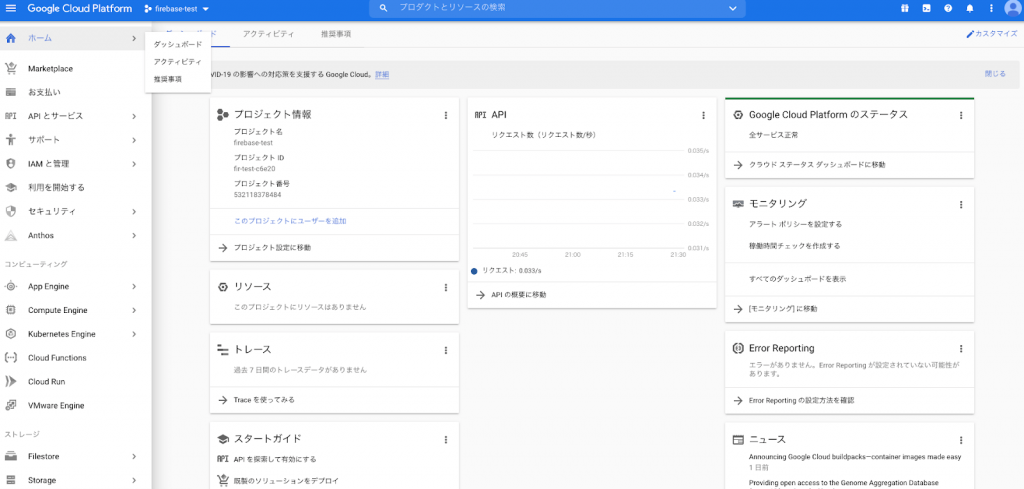Open the help question mark icon
This screenshot has height=489, width=1024.
click(x=948, y=8)
